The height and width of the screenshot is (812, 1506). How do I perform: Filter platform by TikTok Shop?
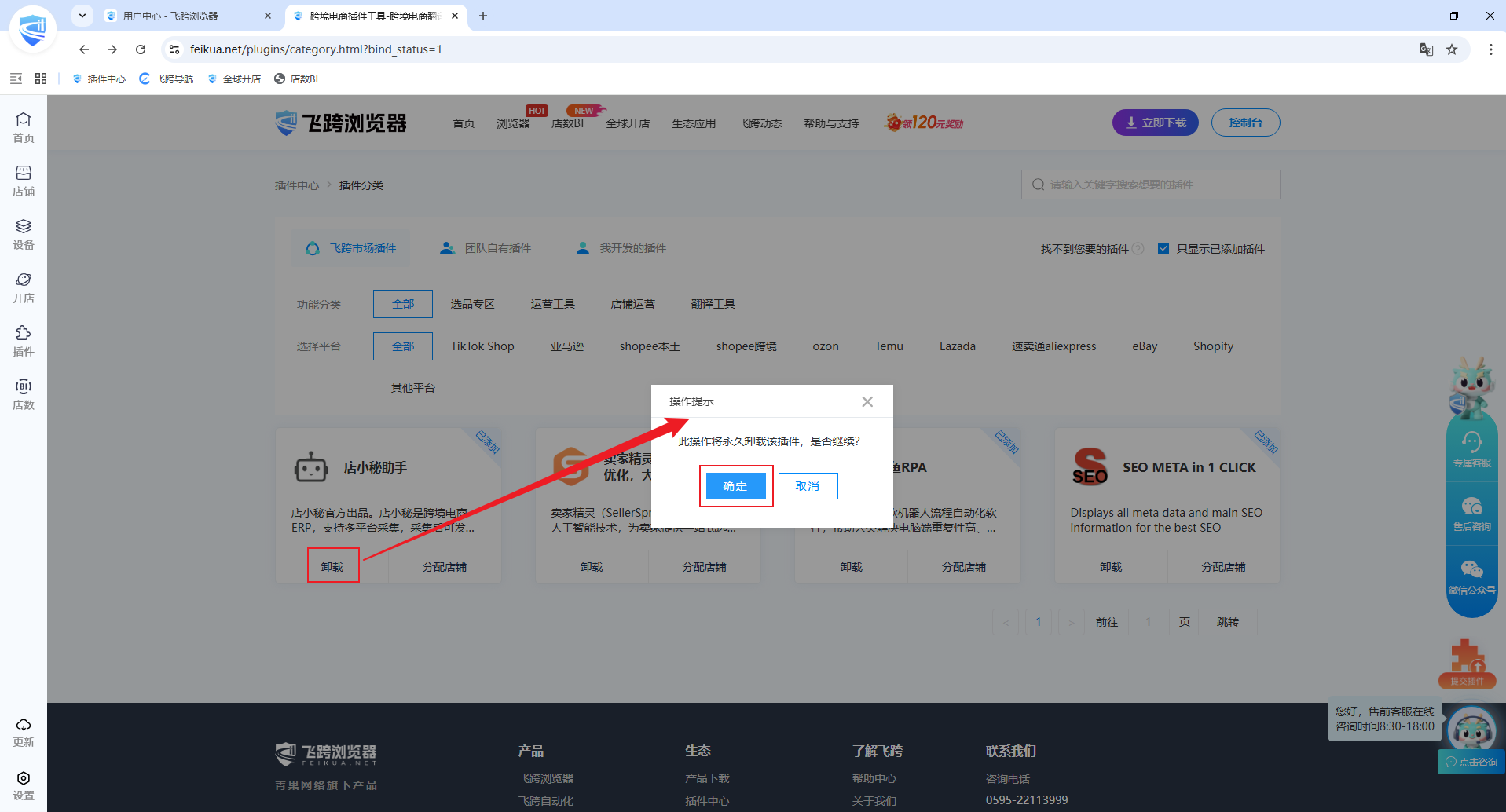tap(482, 346)
